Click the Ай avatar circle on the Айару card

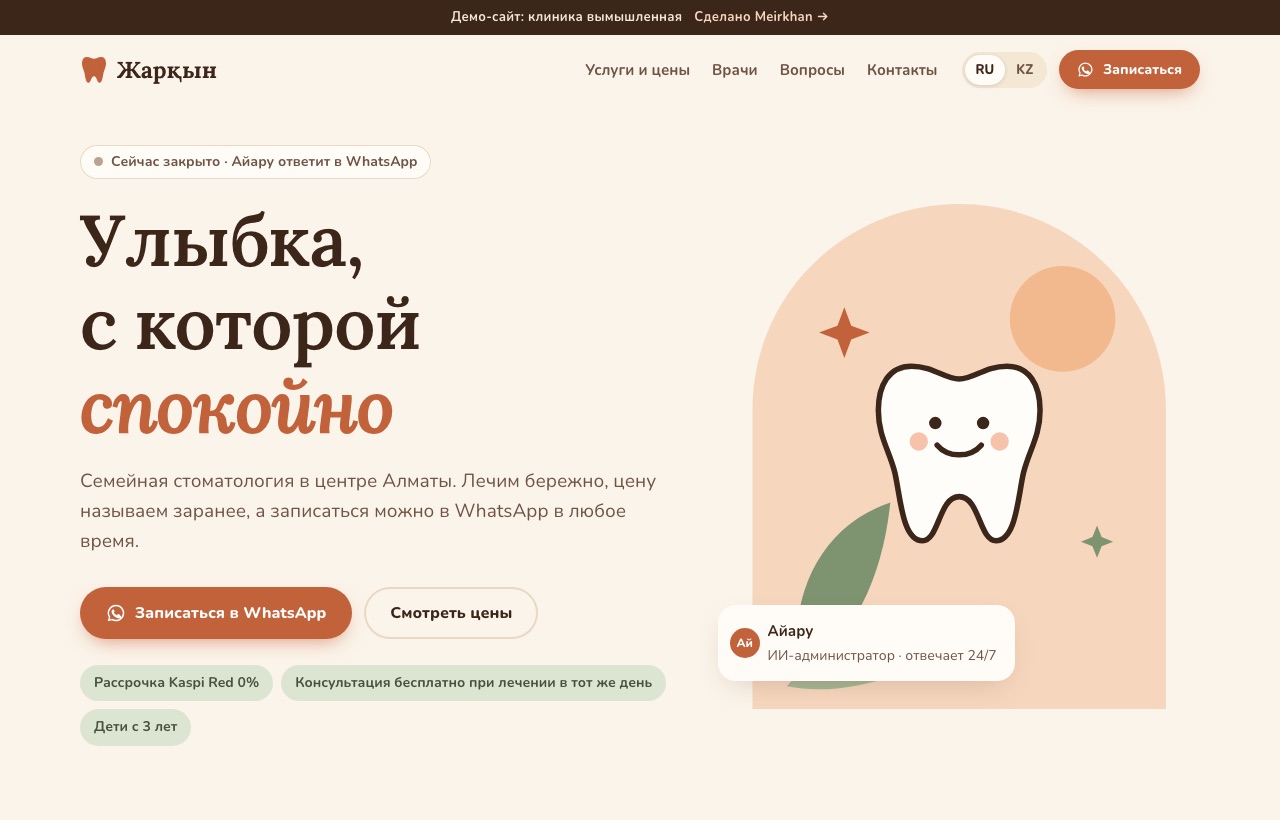(x=745, y=643)
